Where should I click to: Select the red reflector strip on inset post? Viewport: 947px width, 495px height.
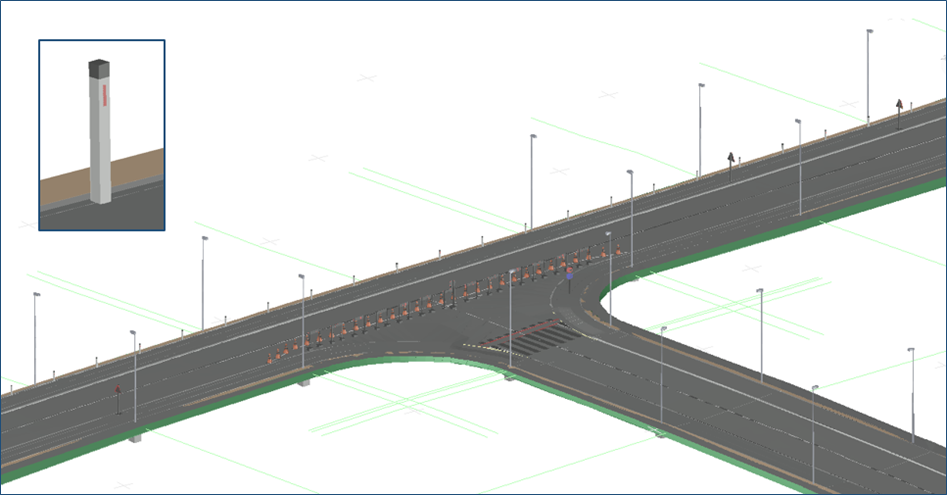pos(103,97)
